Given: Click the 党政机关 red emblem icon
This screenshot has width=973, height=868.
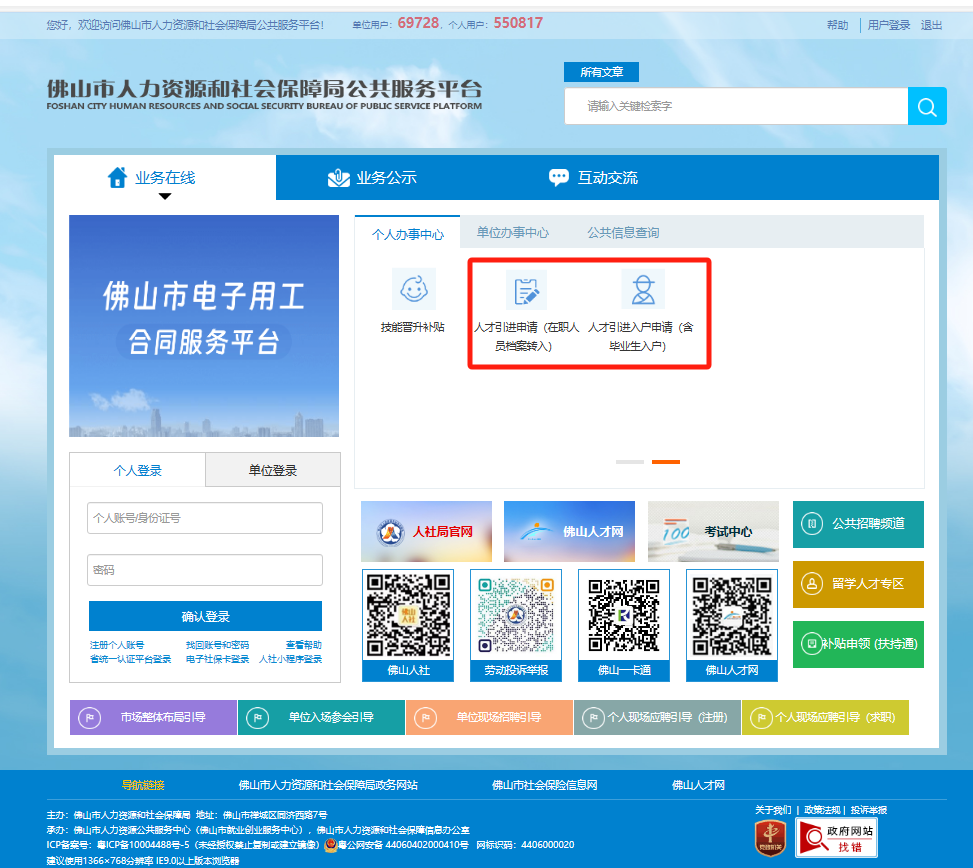Looking at the screenshot, I should pos(770,838).
